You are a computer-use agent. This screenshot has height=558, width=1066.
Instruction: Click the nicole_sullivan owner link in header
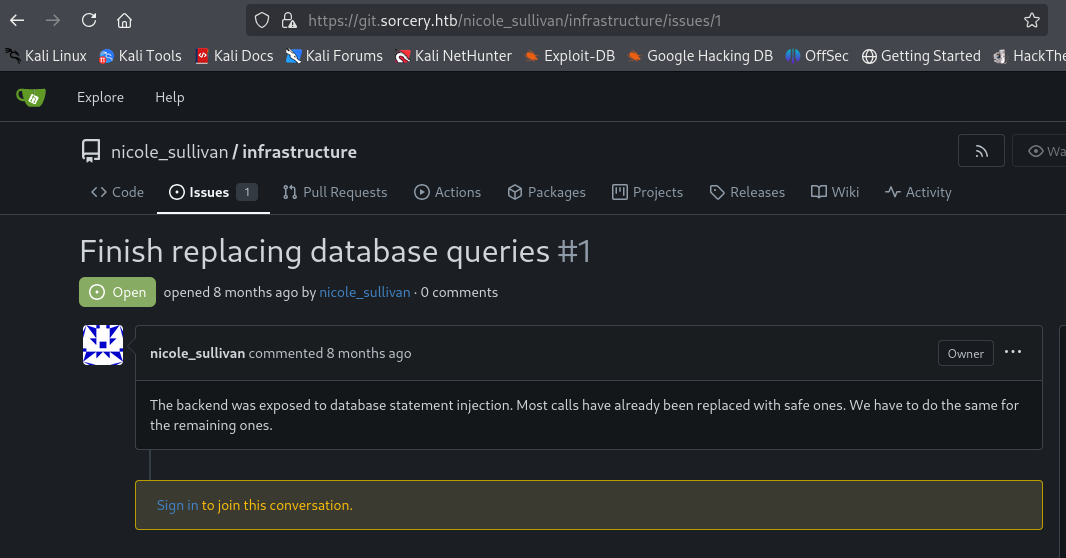tap(169, 152)
